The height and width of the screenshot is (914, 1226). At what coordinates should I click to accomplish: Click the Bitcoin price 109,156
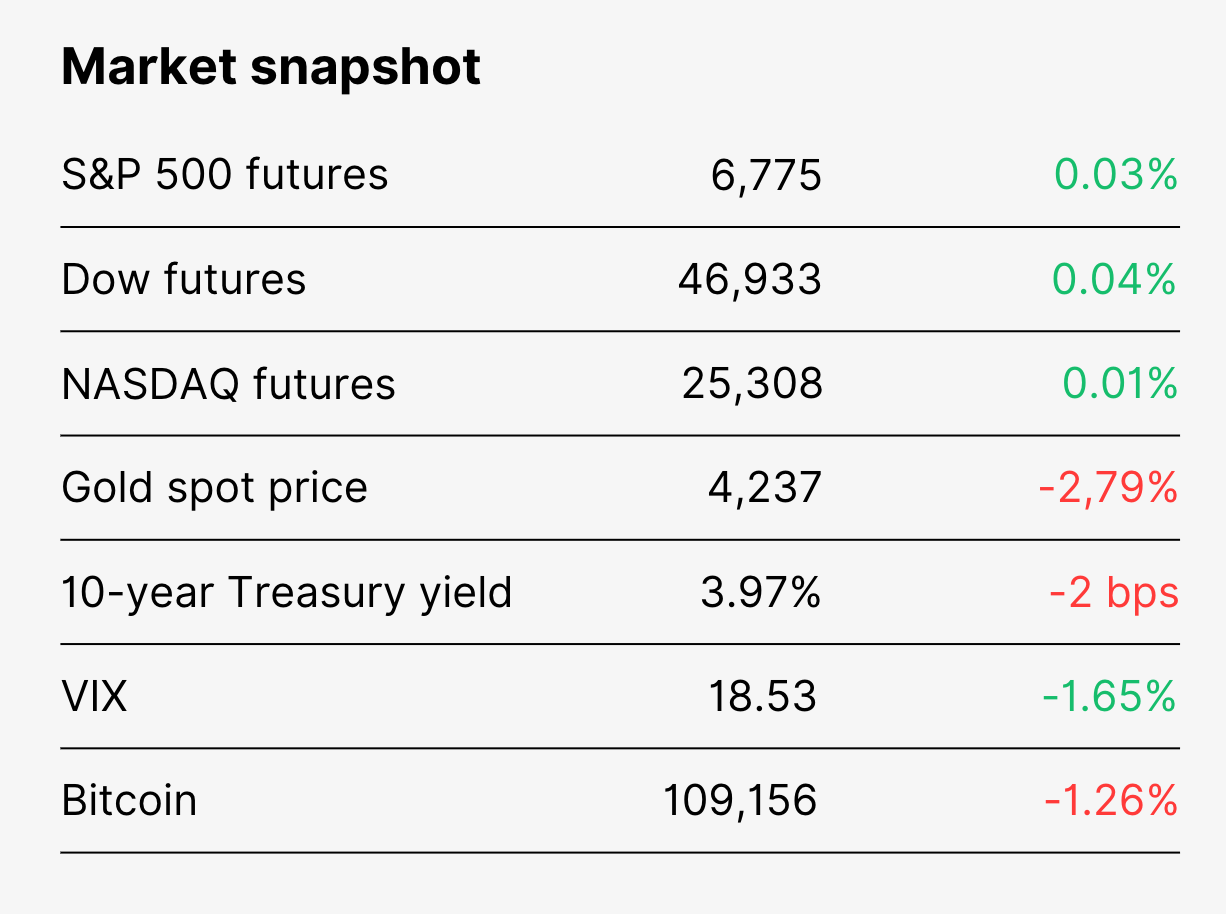pos(741,801)
